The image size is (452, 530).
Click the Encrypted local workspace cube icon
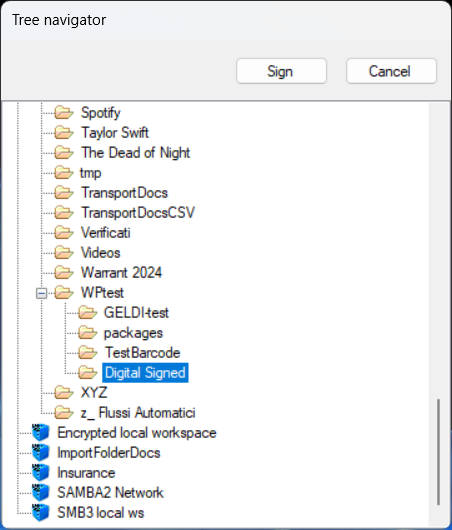pyautogui.click(x=41, y=433)
